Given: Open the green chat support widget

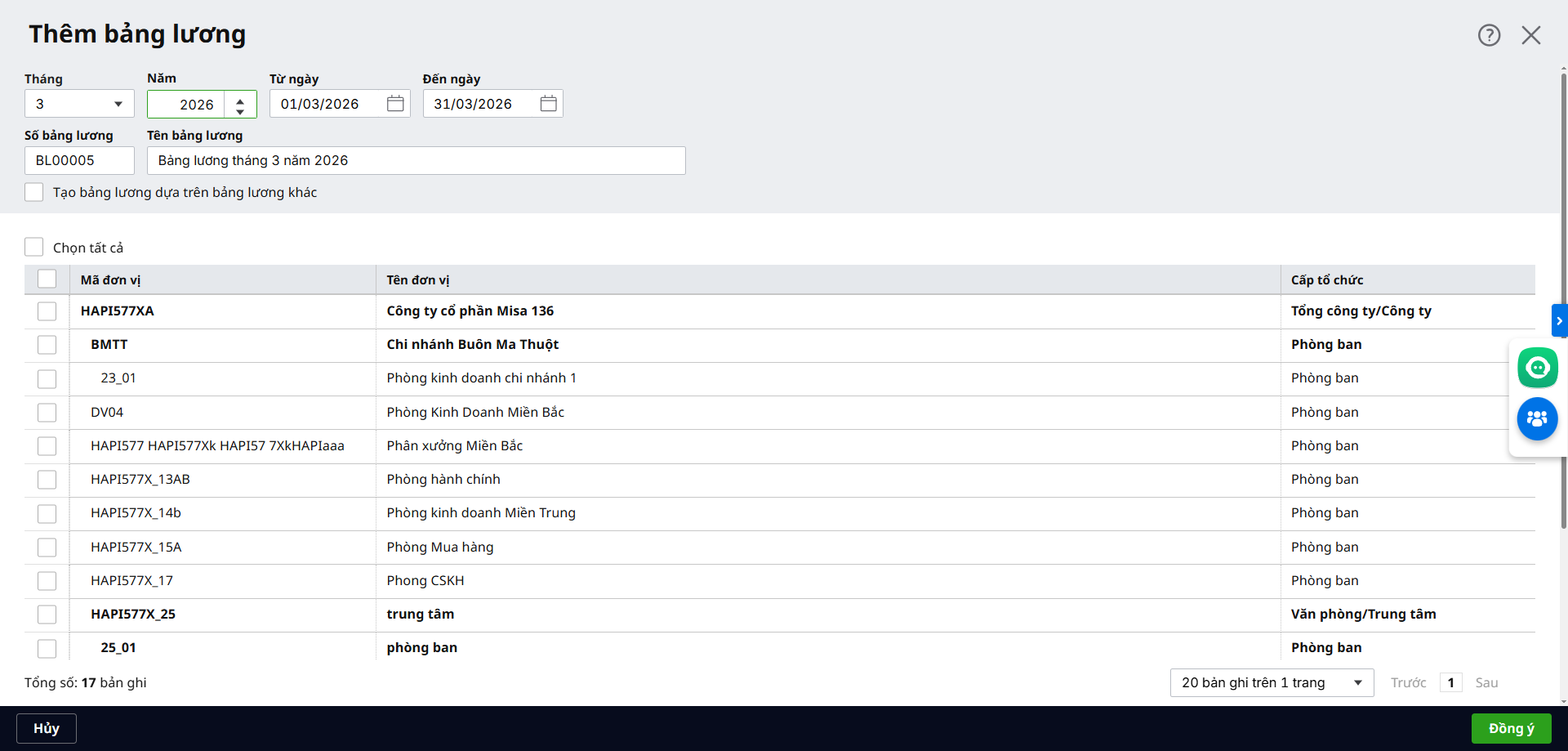Looking at the screenshot, I should tap(1537, 368).
